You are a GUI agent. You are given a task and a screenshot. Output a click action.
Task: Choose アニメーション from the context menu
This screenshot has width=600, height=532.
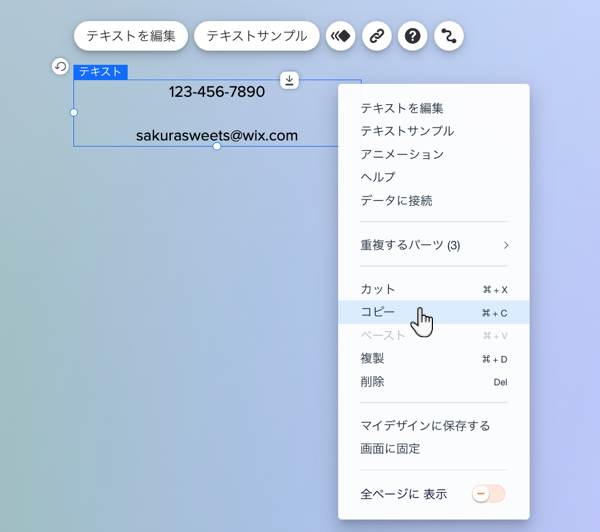click(x=434, y=154)
